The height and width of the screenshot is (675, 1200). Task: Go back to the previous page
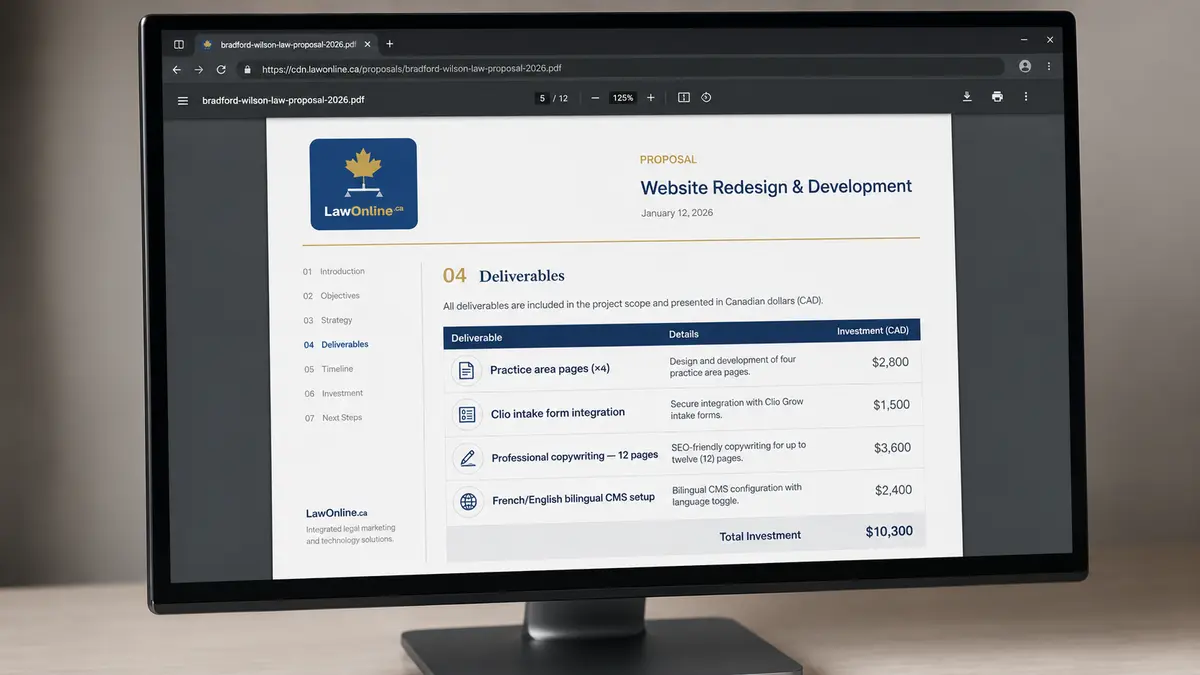177,70
